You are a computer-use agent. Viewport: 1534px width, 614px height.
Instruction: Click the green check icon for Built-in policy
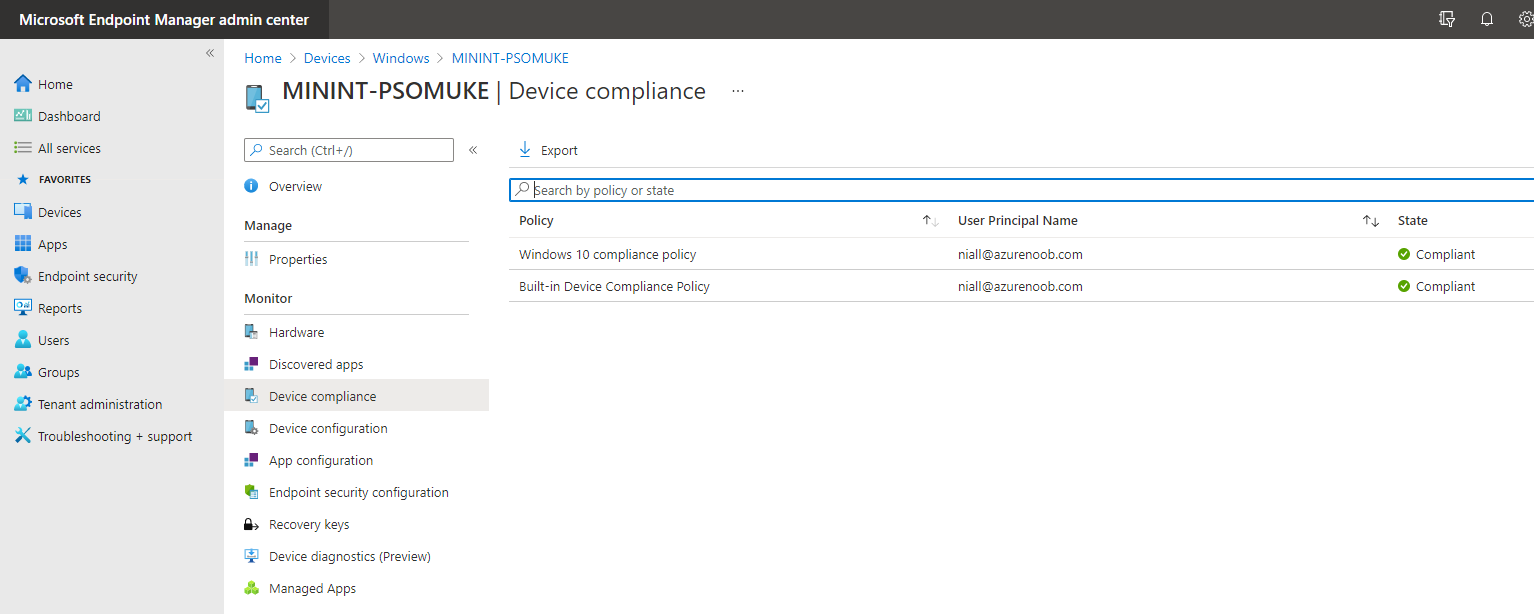pos(1404,286)
